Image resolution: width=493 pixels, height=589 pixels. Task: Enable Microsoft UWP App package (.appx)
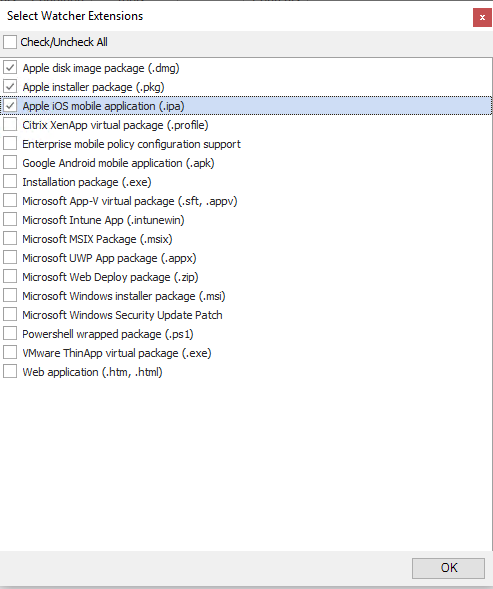10,258
